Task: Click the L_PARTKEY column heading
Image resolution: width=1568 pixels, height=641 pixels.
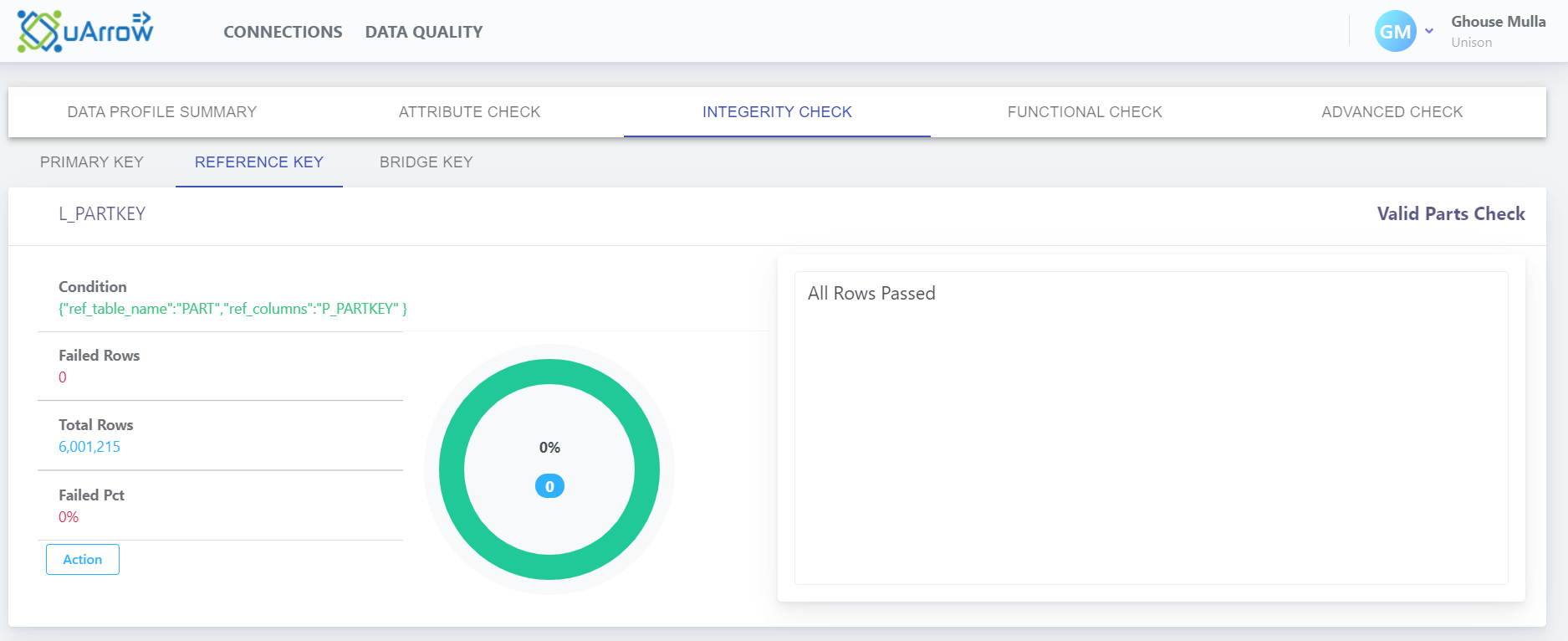Action: (x=102, y=214)
